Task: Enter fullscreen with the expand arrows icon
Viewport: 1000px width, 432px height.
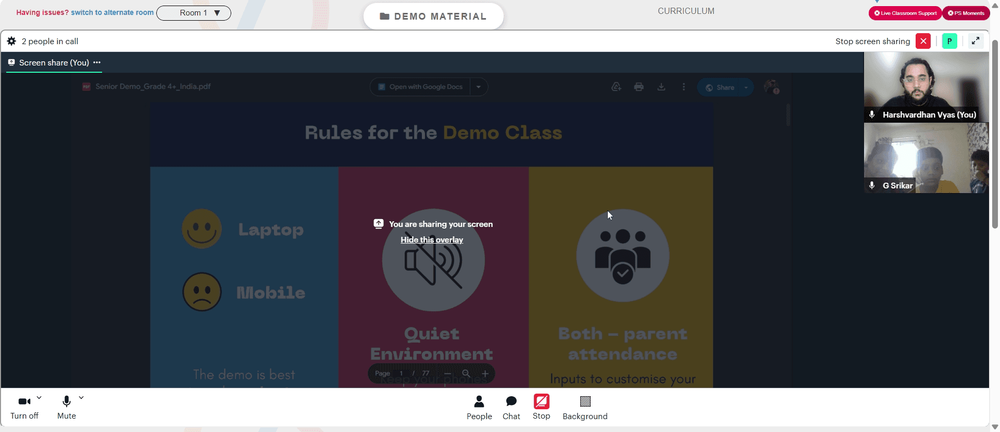Action: pyautogui.click(x=975, y=41)
